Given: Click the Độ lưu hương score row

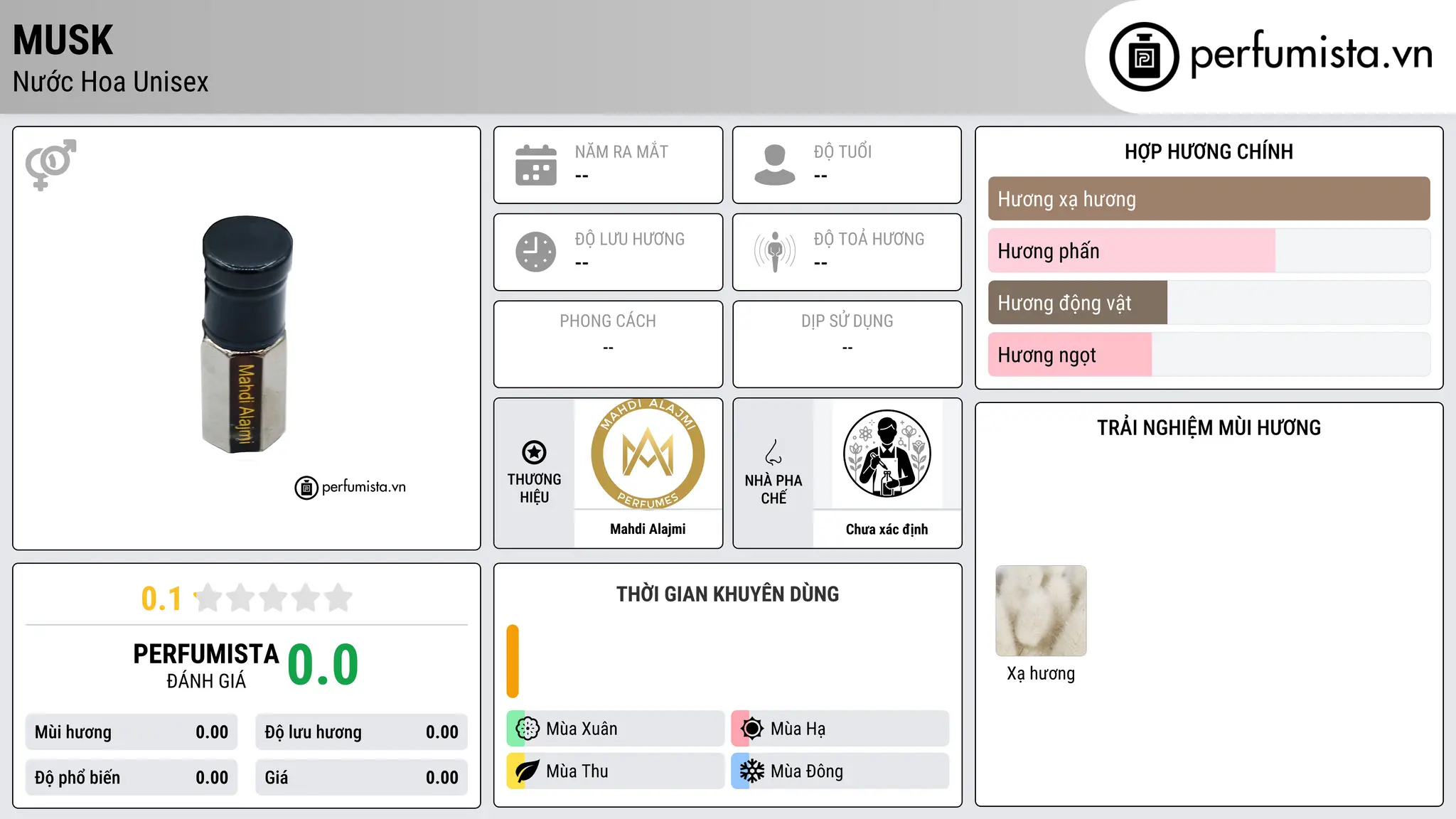Looking at the screenshot, I should (361, 732).
